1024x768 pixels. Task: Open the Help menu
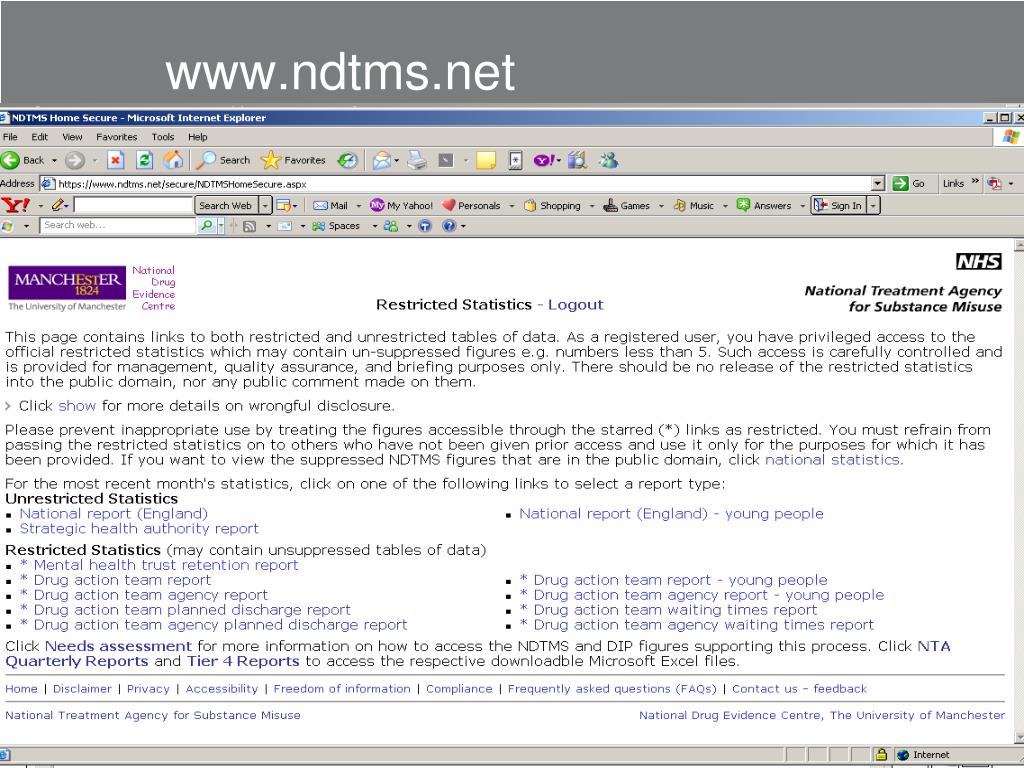198,137
